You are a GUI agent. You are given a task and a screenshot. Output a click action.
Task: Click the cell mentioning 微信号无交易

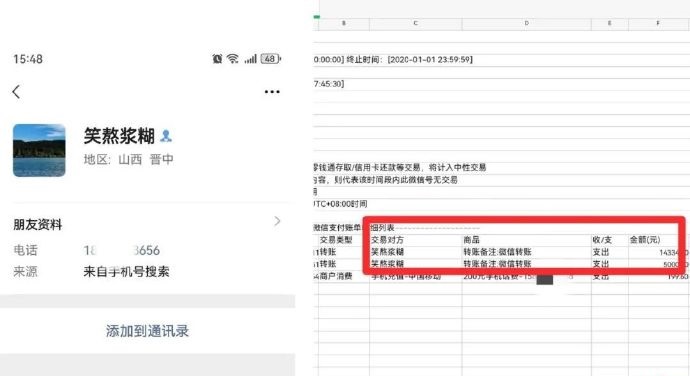385,180
